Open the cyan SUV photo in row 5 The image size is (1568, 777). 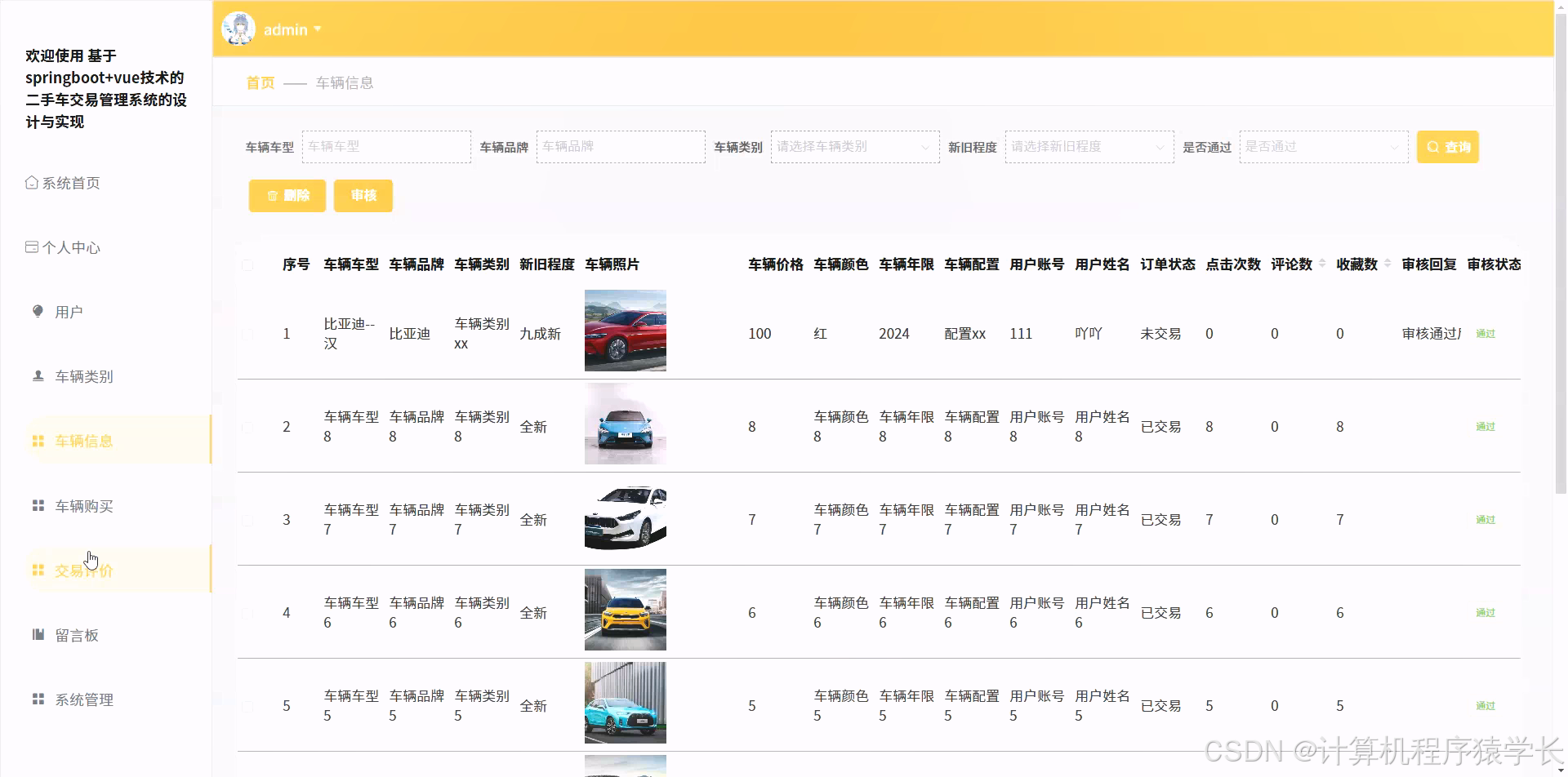[626, 703]
